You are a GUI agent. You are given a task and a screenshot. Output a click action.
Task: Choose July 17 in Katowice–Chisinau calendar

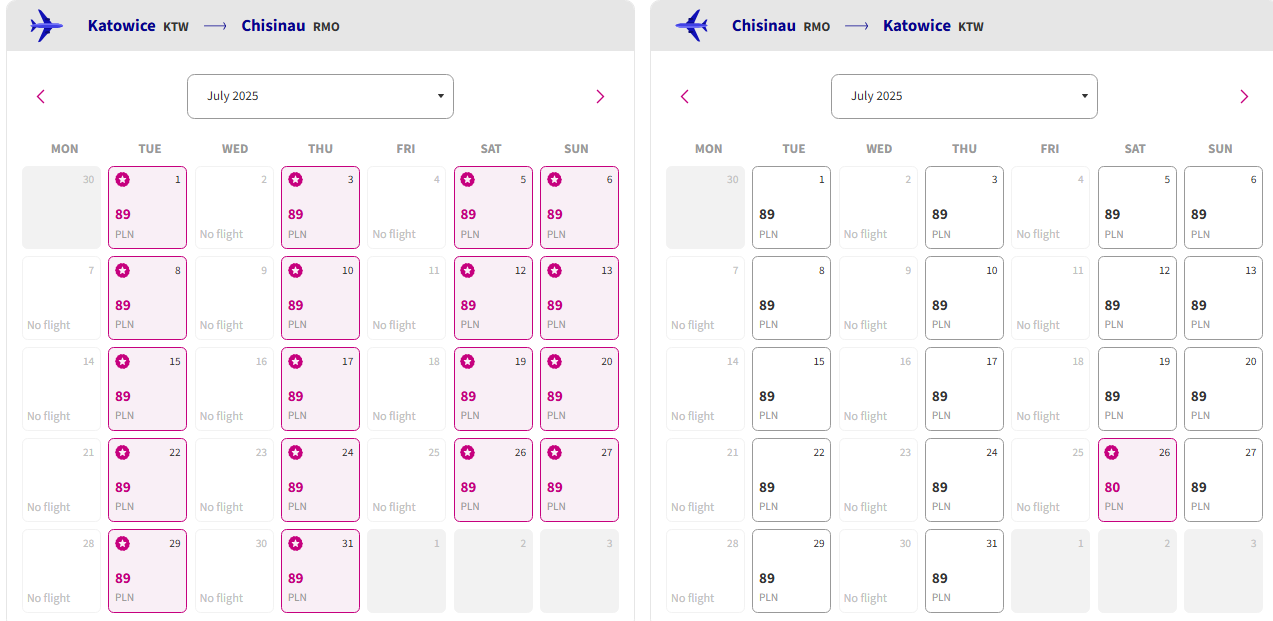[x=320, y=389]
